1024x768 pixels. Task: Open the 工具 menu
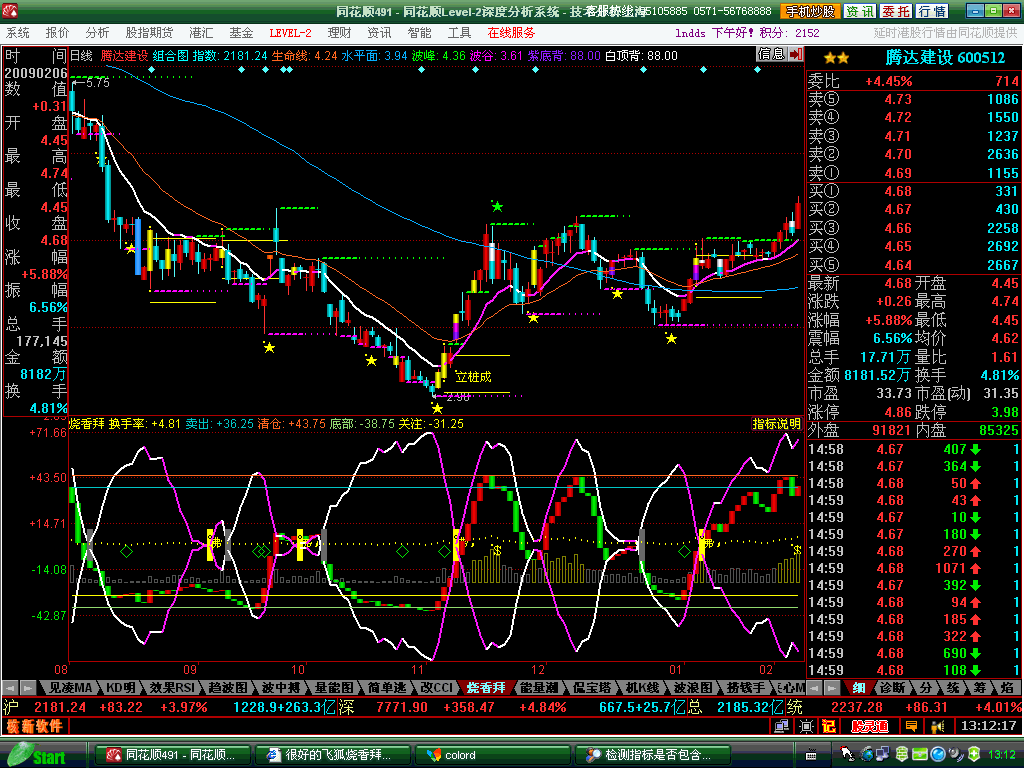[459, 33]
